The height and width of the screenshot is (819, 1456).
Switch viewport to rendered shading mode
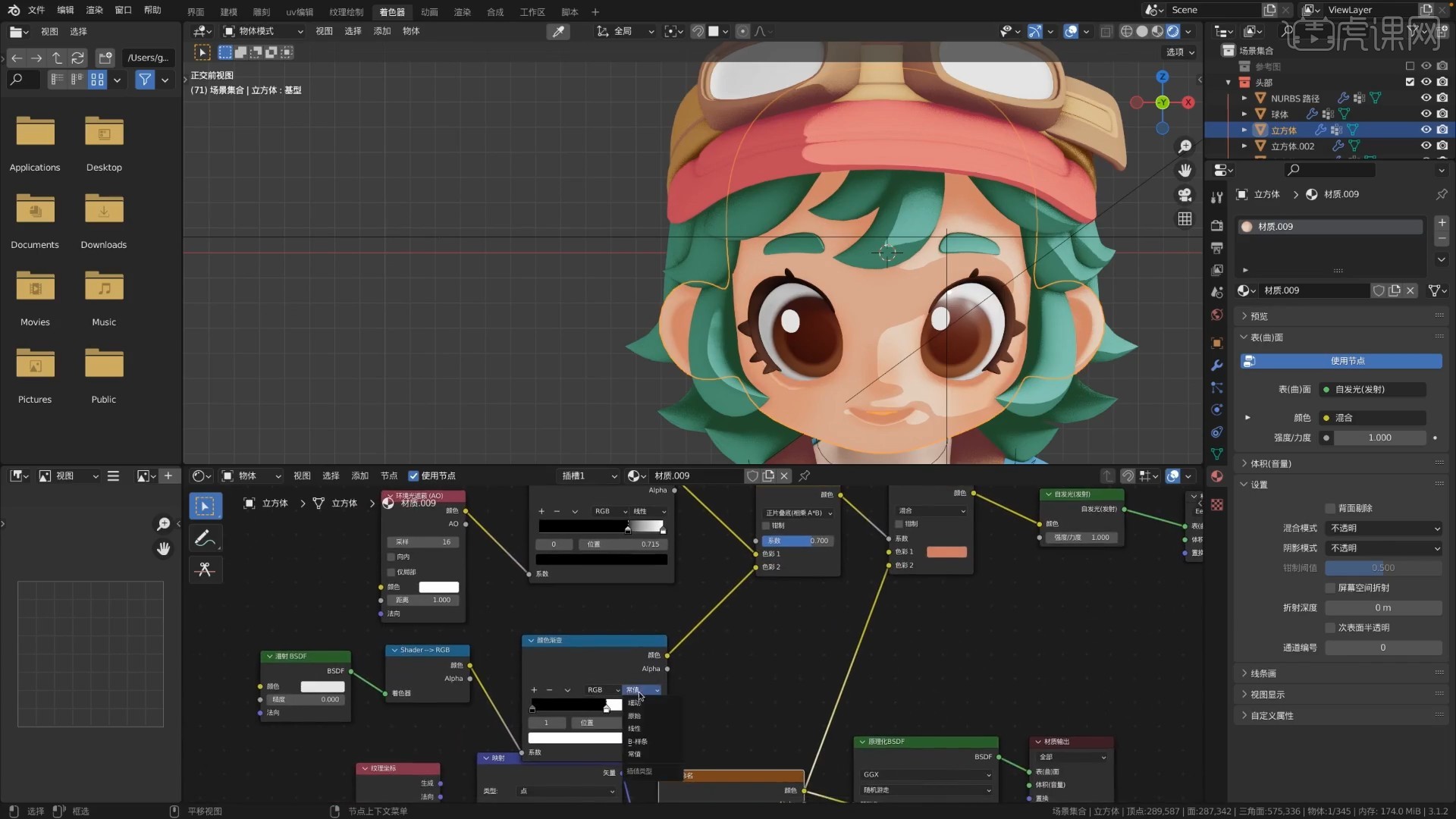(x=1174, y=31)
